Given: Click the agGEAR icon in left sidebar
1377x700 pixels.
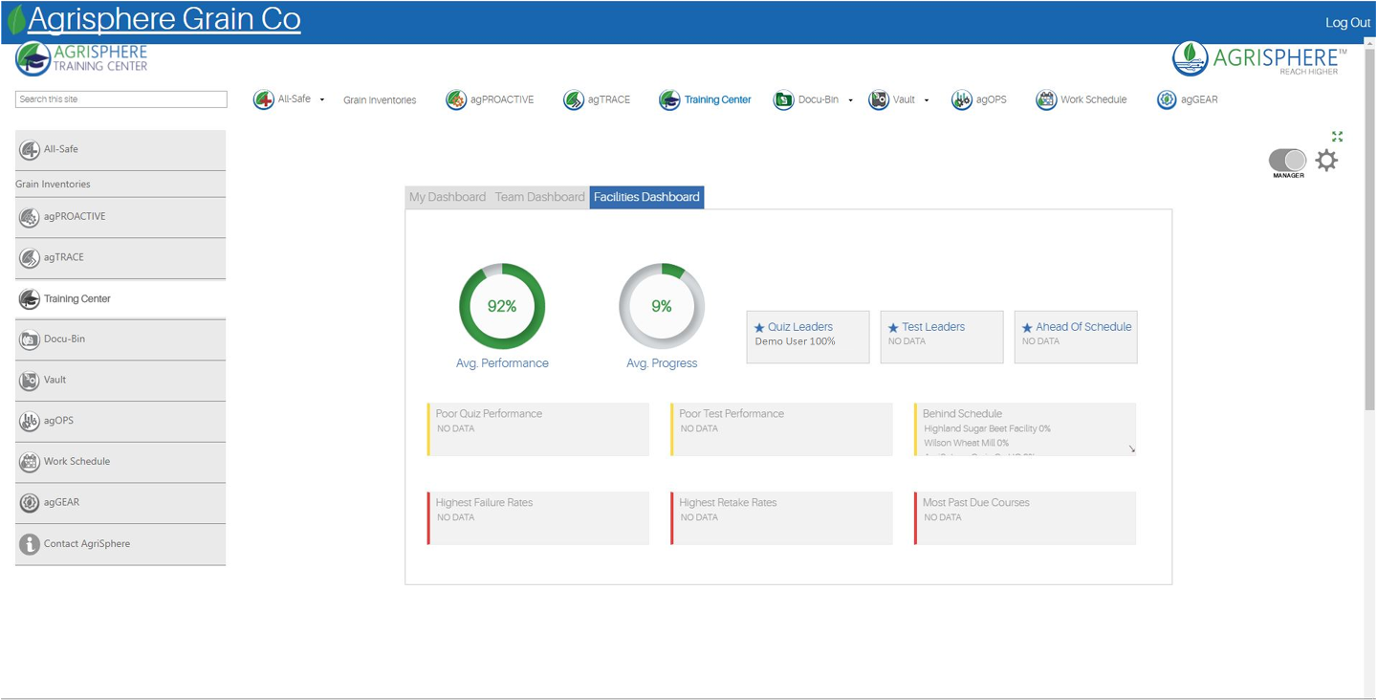Looking at the screenshot, I should click(30, 503).
